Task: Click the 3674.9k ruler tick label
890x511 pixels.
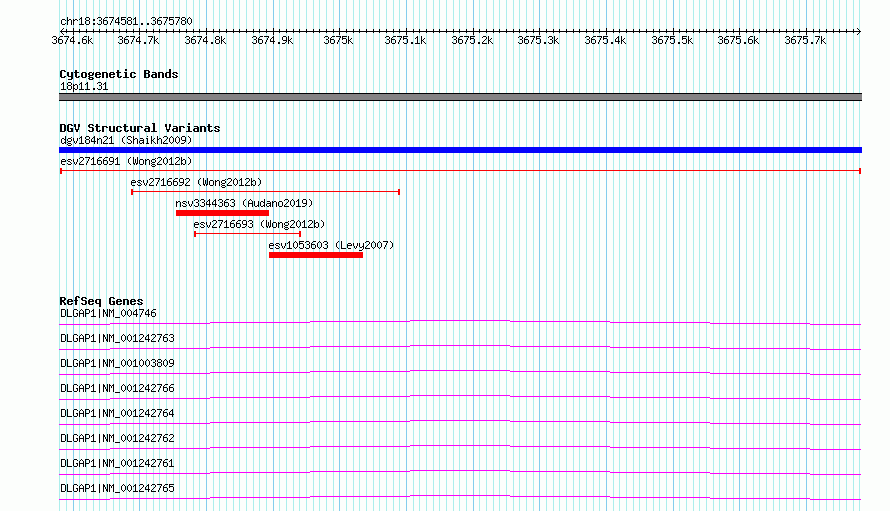Action: (272, 40)
